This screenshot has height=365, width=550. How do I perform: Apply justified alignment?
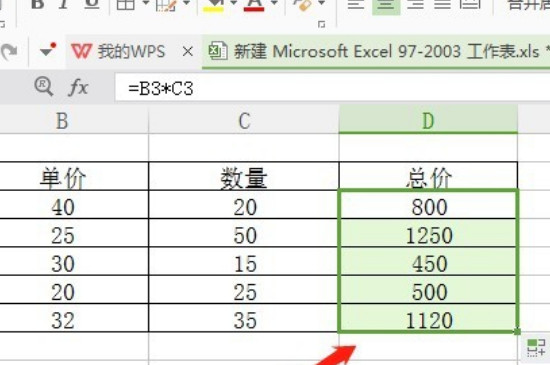click(x=442, y=4)
